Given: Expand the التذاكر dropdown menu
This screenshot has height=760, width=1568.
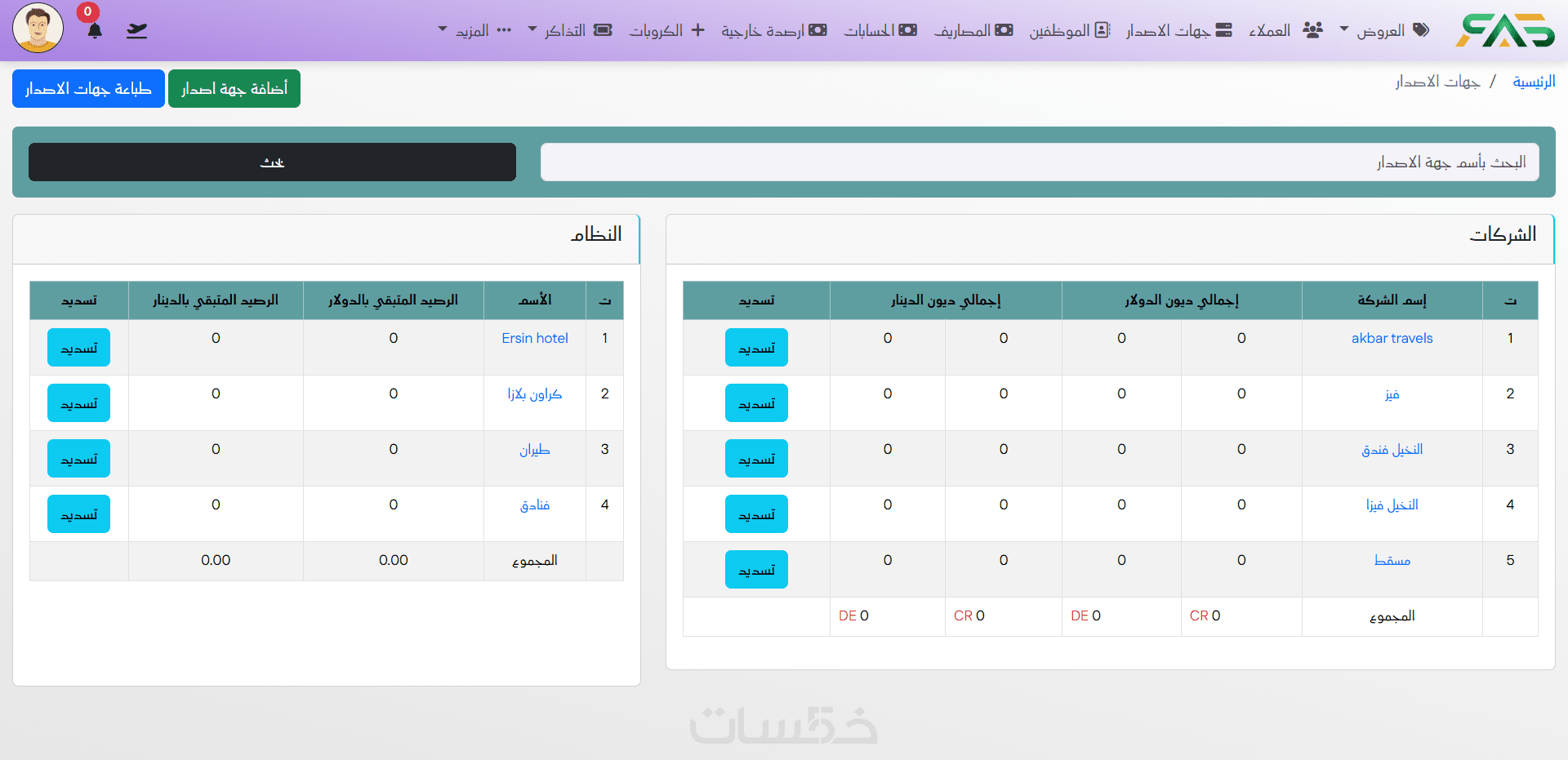Looking at the screenshot, I should click(569, 30).
